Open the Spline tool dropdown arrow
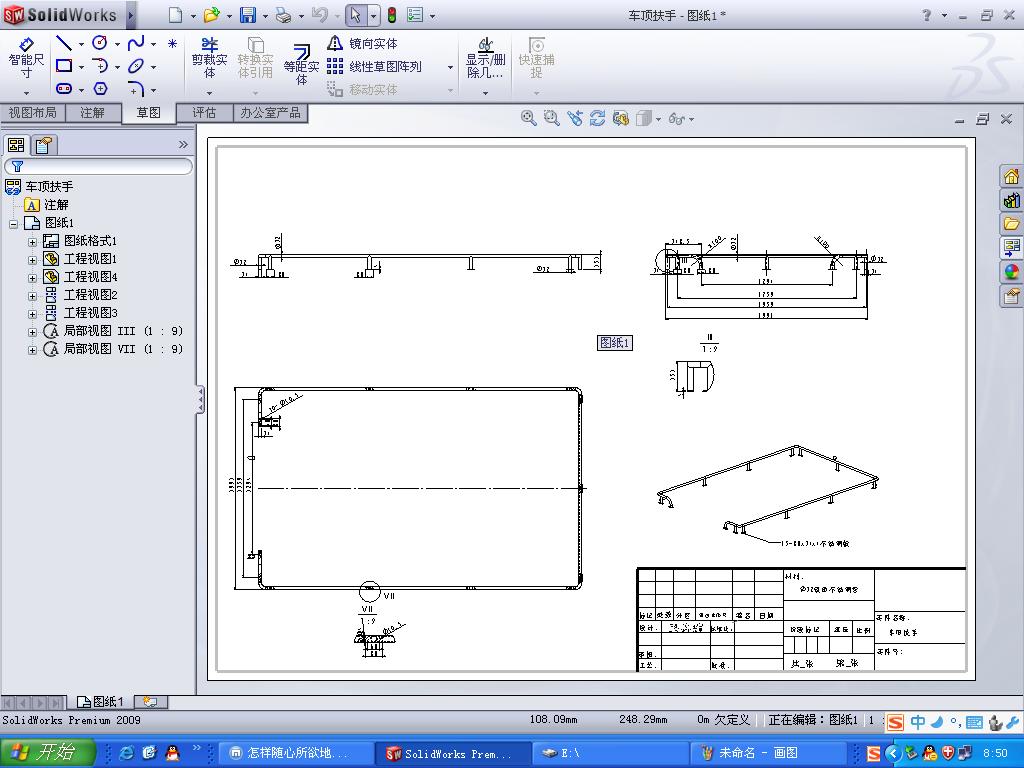 (x=153, y=44)
